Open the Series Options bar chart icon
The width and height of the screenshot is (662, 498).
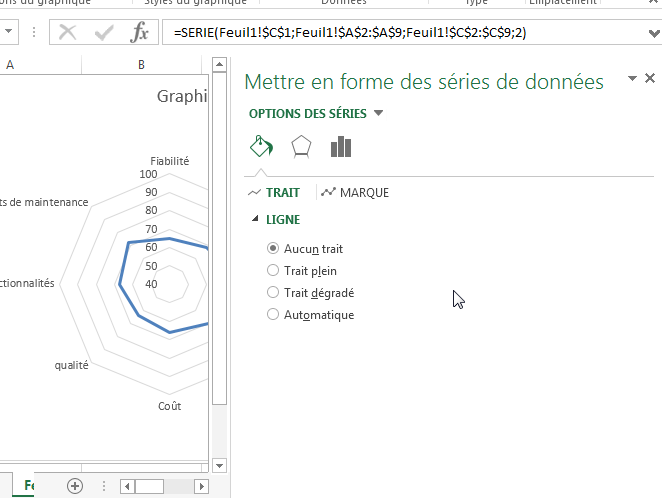(341, 148)
